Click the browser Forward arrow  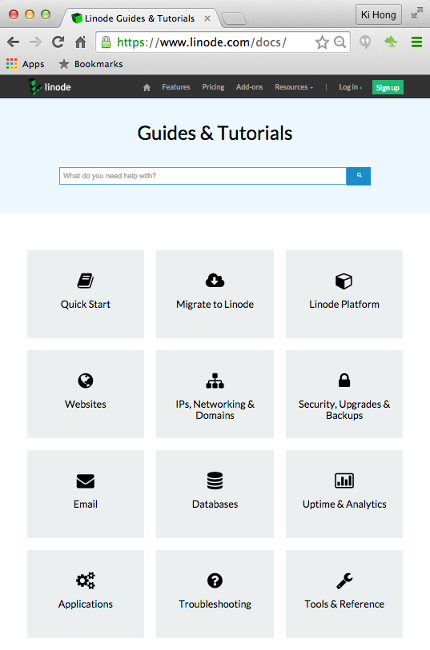click(x=36, y=42)
